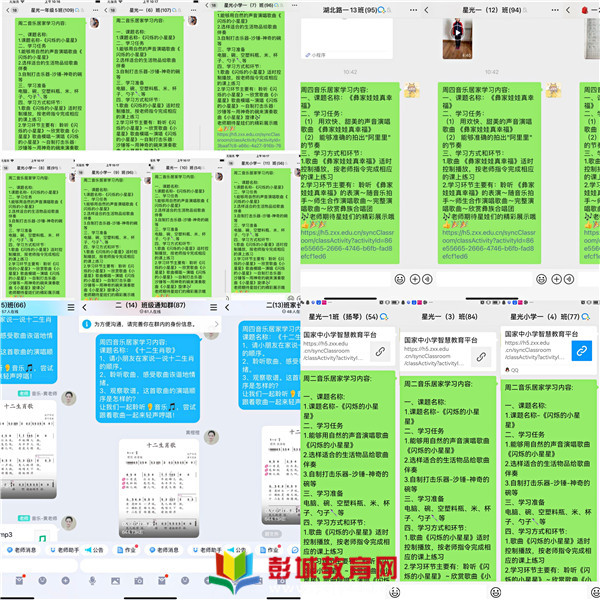
Task: Tap chat title 星光小学一(4)班(77)
Action: coord(545,317)
